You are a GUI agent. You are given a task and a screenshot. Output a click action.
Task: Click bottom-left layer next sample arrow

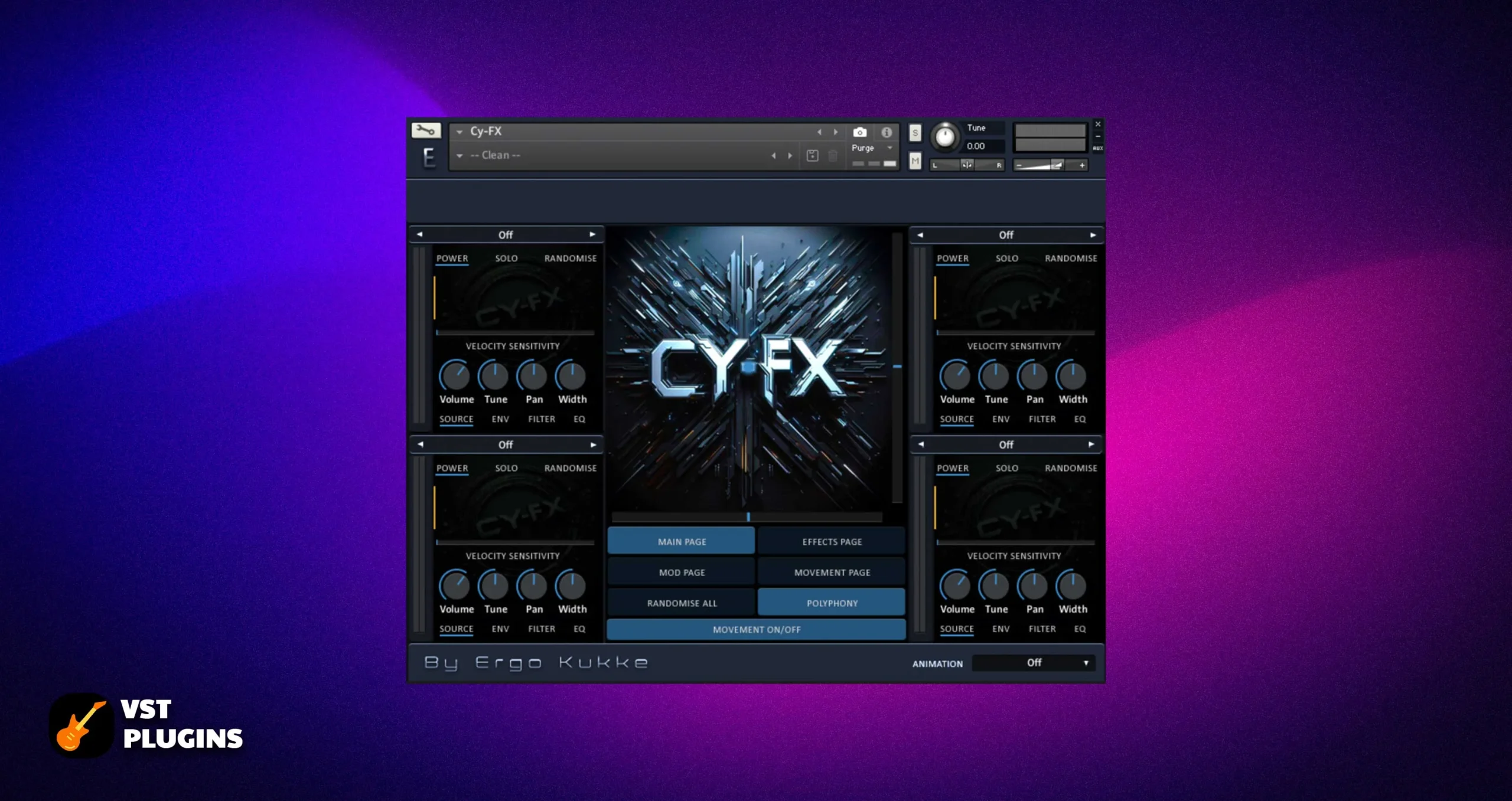(x=594, y=444)
